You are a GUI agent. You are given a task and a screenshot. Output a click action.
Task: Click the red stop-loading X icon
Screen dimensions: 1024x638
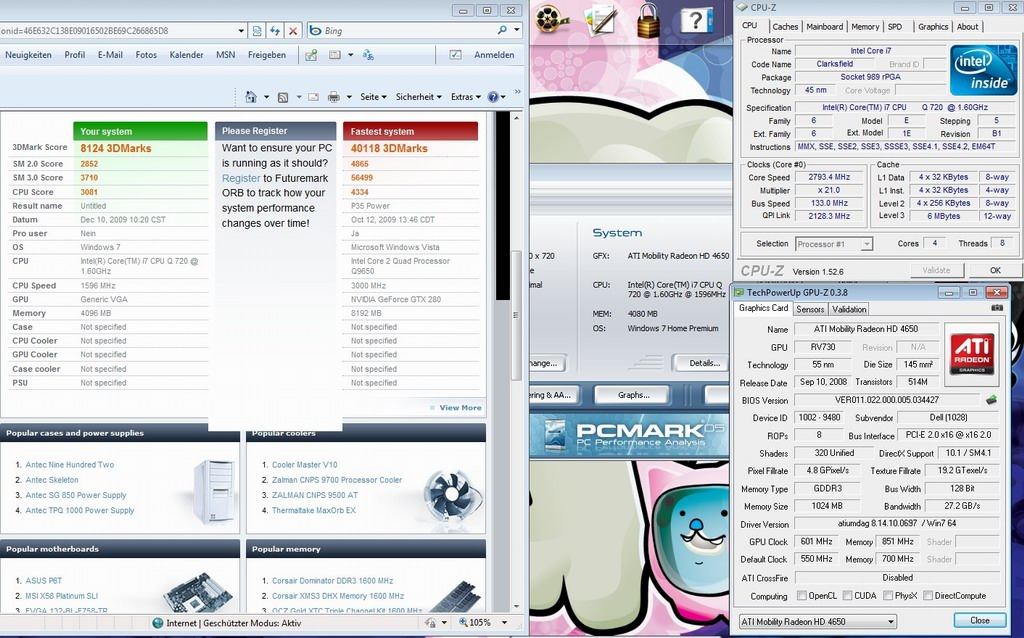tap(293, 31)
